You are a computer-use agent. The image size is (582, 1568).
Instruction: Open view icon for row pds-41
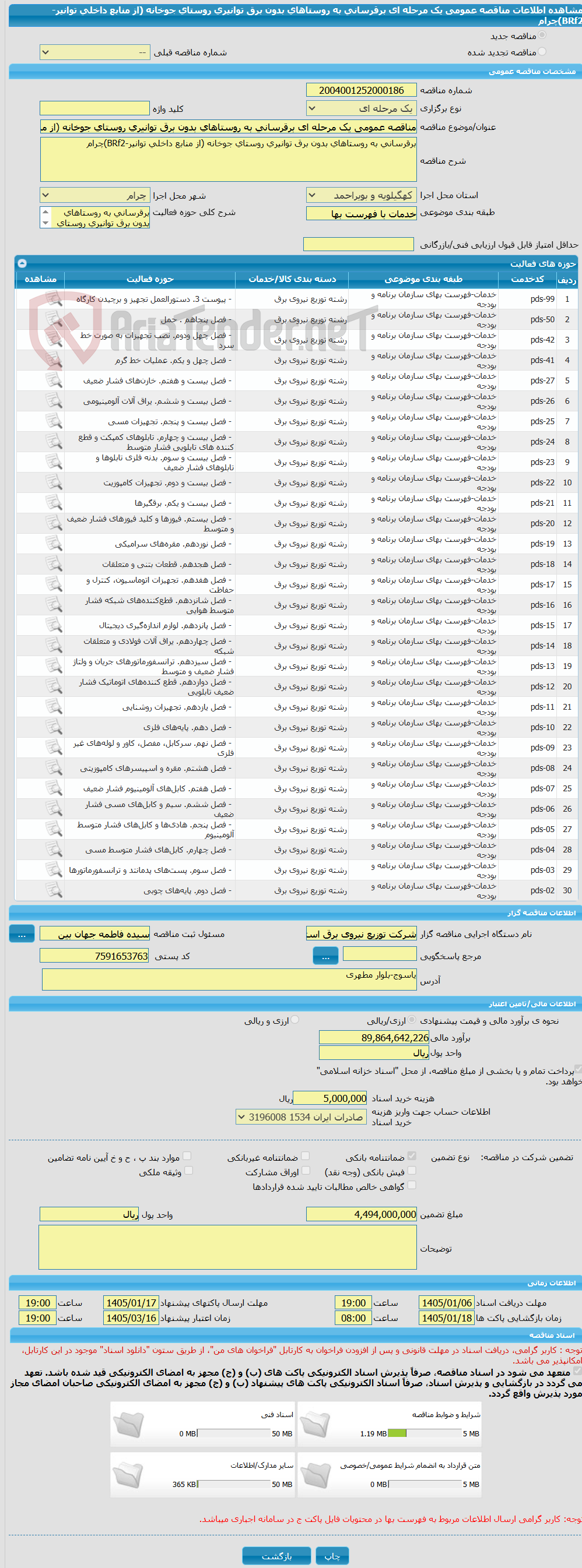pyautogui.click(x=54, y=360)
